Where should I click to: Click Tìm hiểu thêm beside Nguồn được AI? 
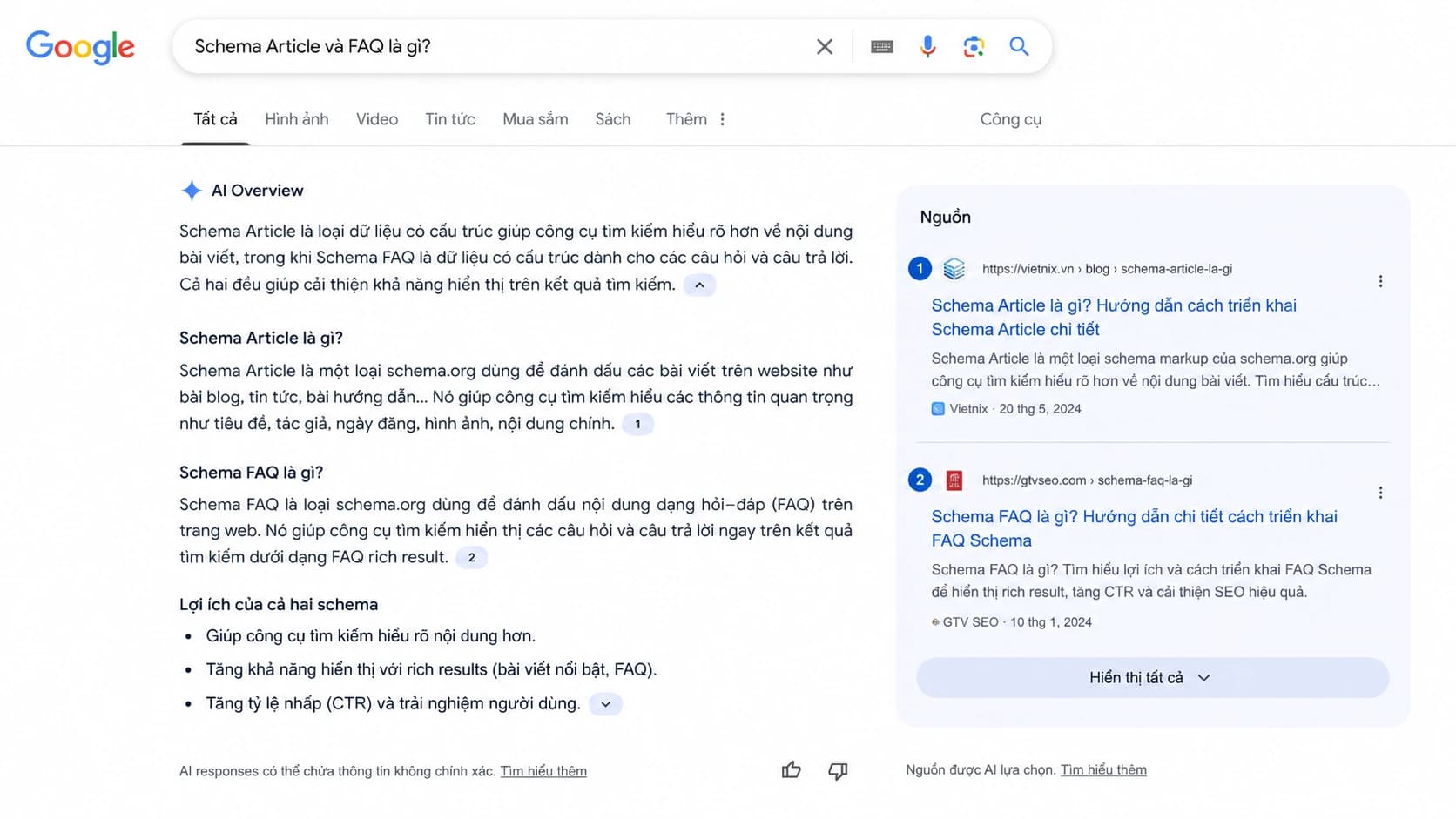click(1103, 770)
